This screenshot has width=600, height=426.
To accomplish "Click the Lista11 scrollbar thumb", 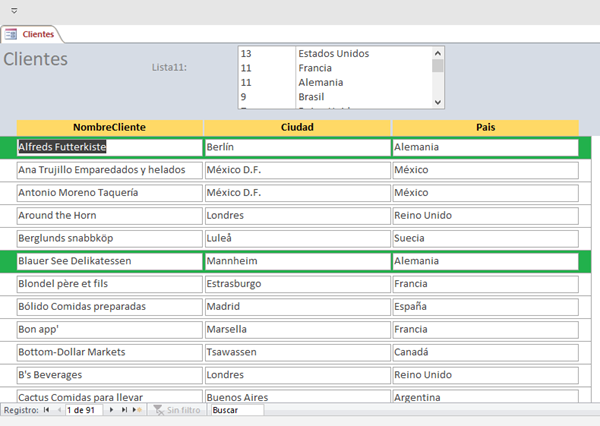I will (x=437, y=66).
